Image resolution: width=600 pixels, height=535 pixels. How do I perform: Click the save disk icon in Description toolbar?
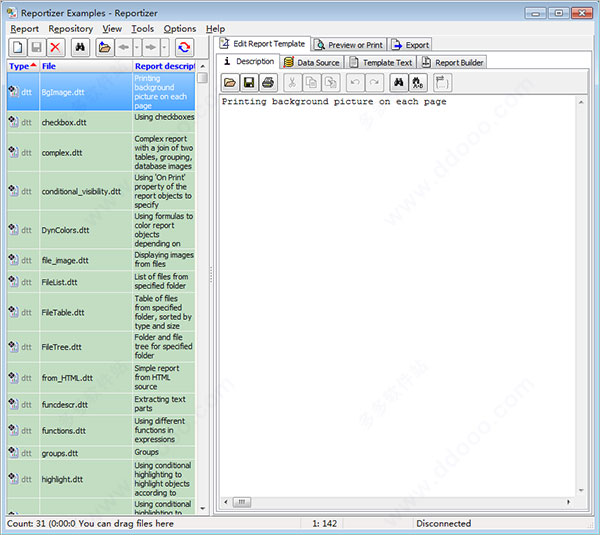pos(249,82)
